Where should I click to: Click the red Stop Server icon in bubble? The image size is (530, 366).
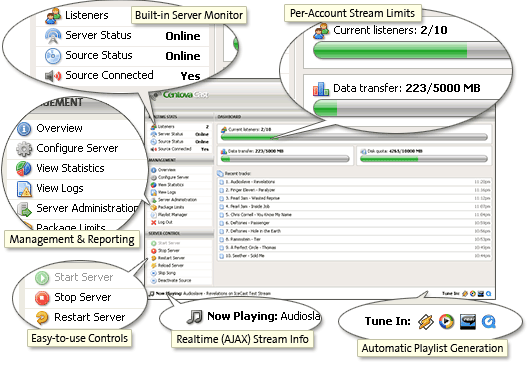click(42, 297)
